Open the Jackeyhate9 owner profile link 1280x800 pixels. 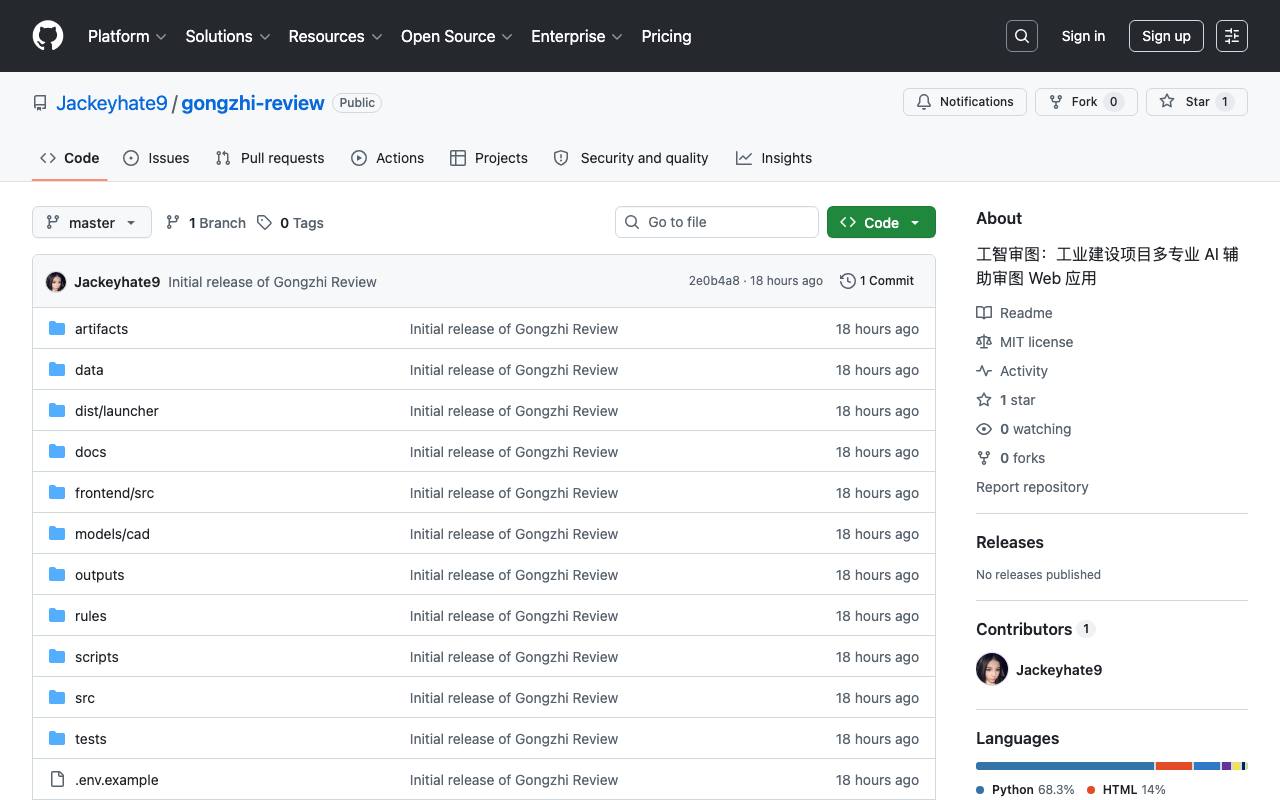112,103
